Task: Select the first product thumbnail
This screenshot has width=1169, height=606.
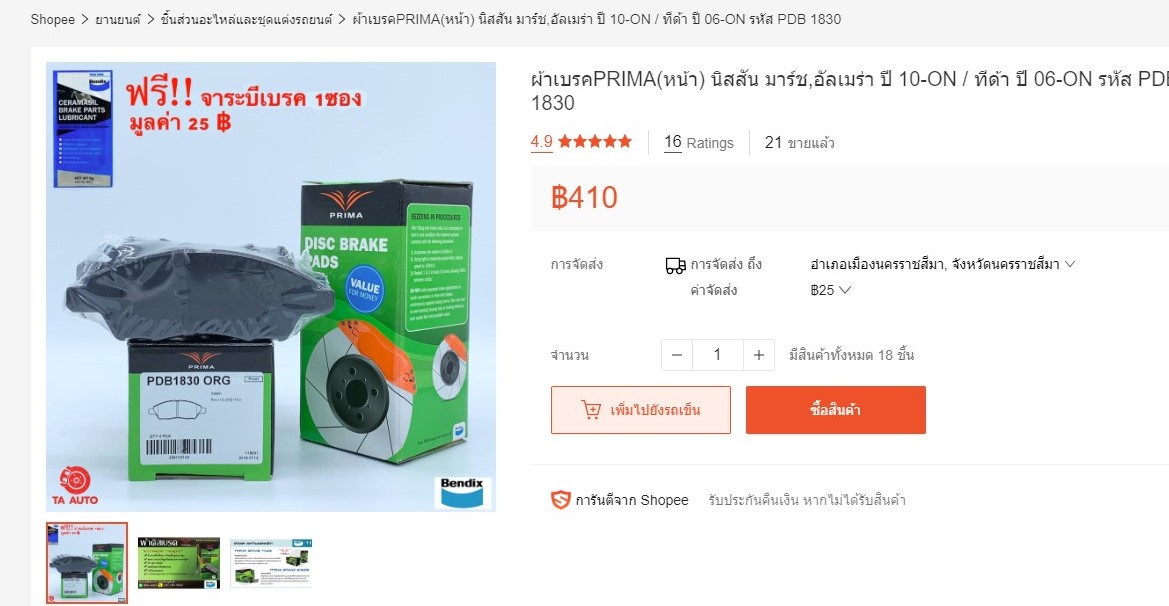Action: click(86, 563)
